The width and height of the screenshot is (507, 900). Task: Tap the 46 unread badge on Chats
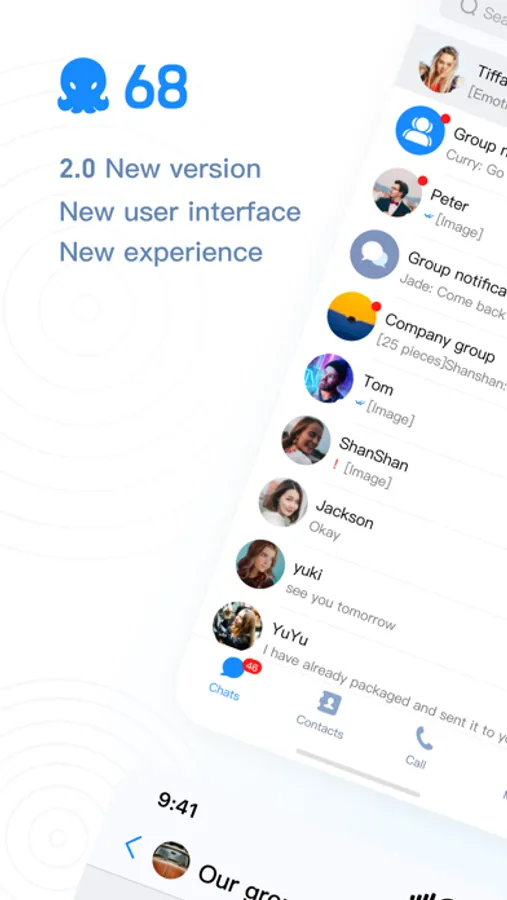click(252, 666)
